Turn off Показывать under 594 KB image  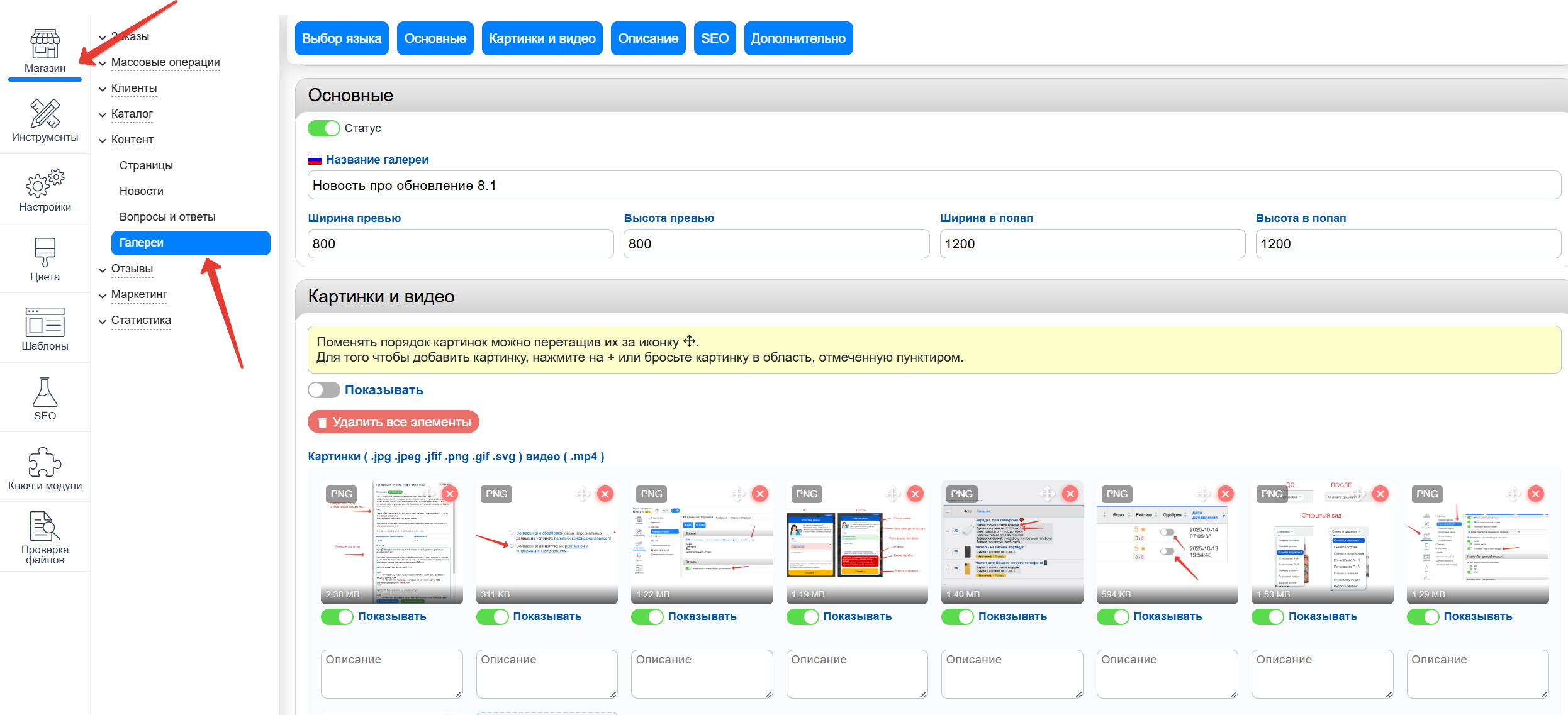pyautogui.click(x=1112, y=616)
